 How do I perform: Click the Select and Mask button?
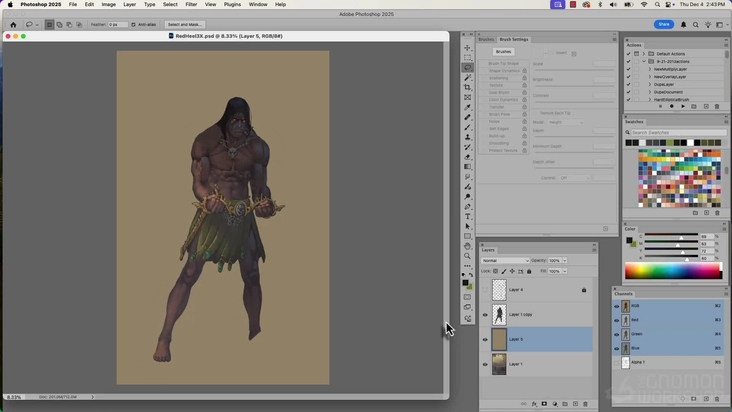(184, 24)
